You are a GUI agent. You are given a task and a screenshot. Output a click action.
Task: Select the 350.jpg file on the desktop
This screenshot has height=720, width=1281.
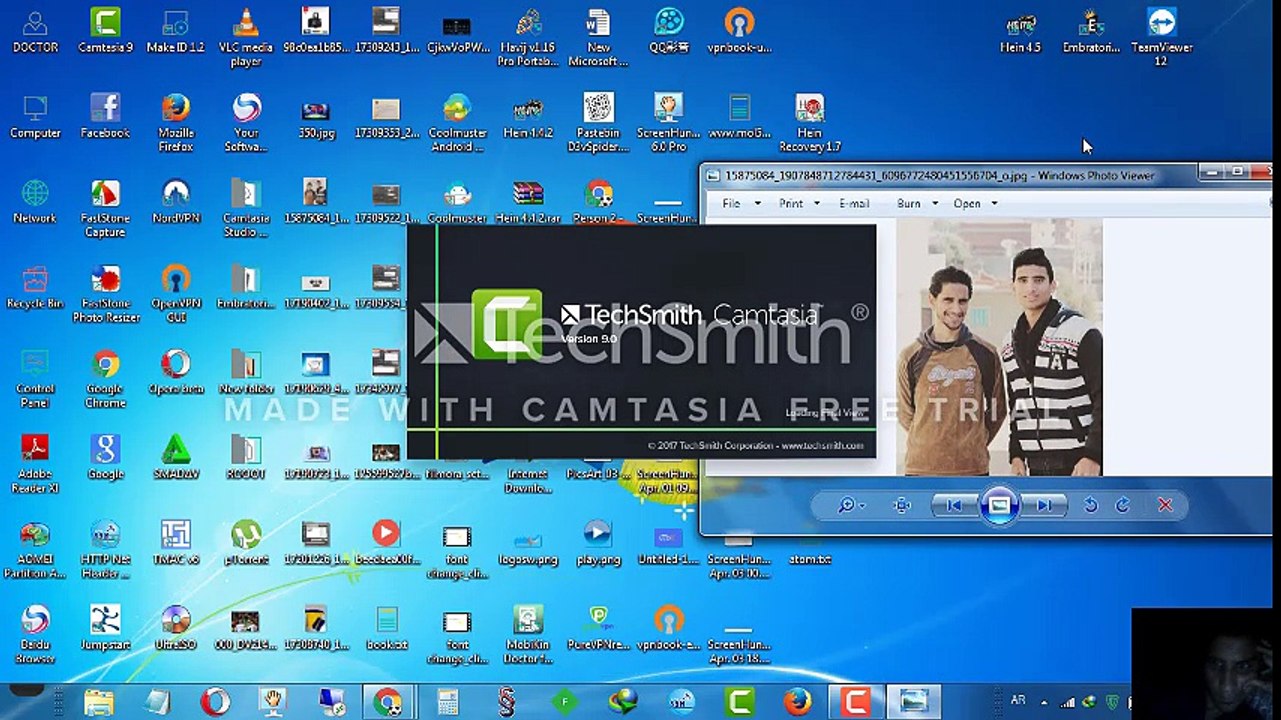(x=316, y=115)
